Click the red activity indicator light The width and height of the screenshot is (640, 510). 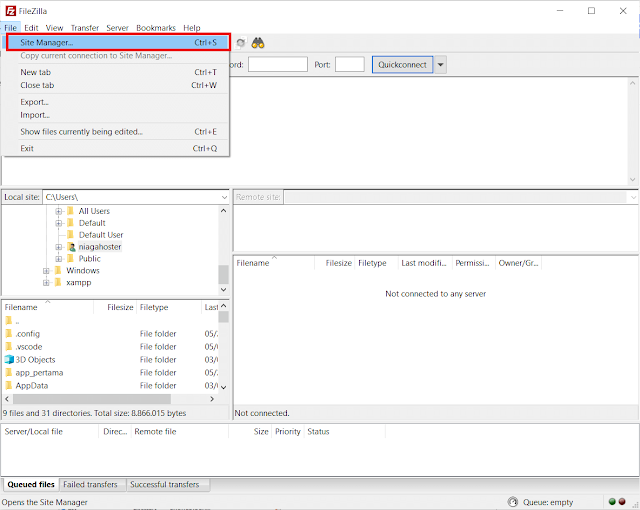click(x=622, y=502)
